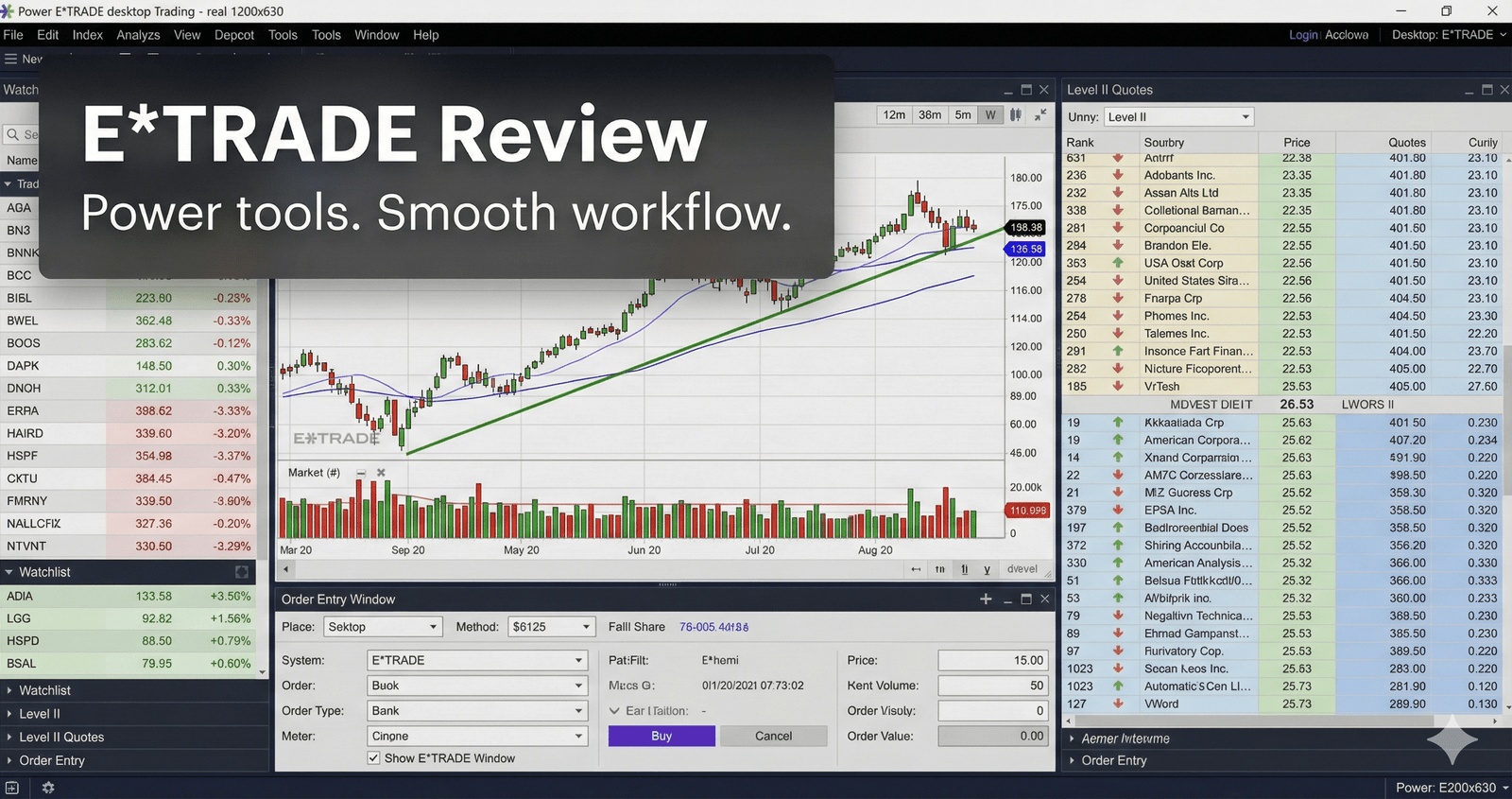1512x799 pixels.
Task: Click the down arrow in EPSA Inc. row
Action: 1118,510
